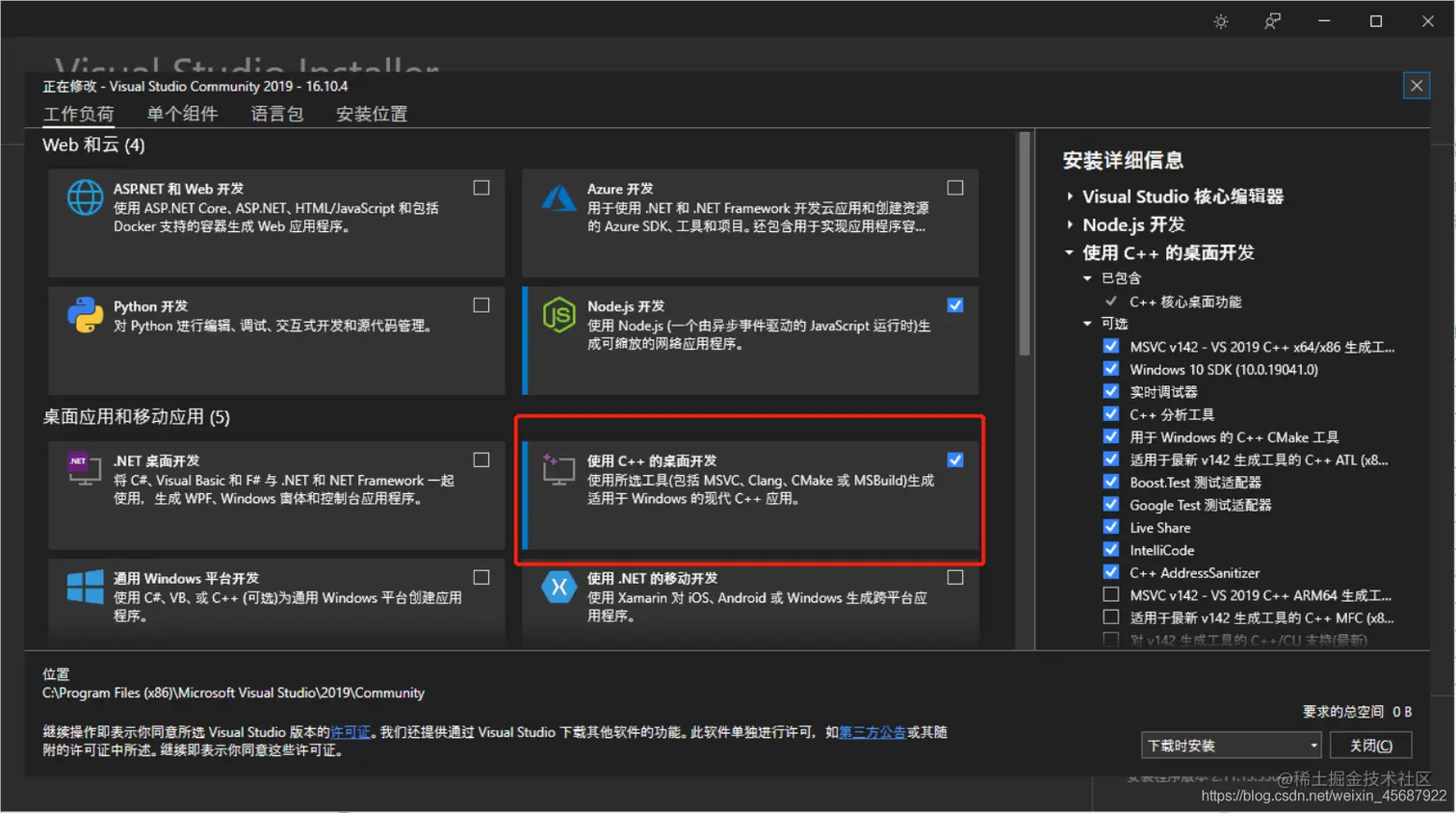Expand the Visual Studio 核心编辑器 node
Image resolution: width=1456 pixels, height=813 pixels.
click(x=1070, y=197)
